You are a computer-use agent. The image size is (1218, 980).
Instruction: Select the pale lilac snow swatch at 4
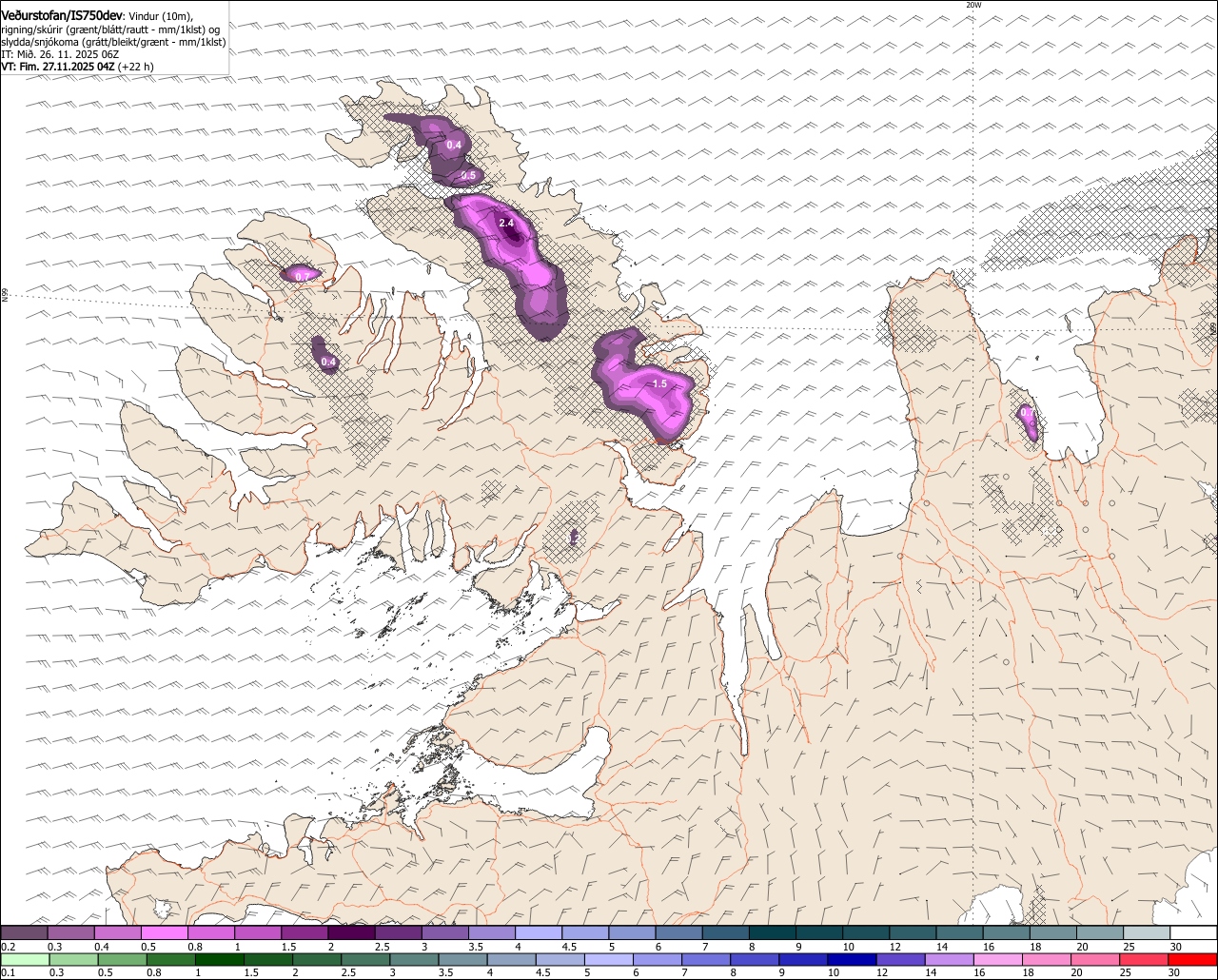(x=539, y=932)
